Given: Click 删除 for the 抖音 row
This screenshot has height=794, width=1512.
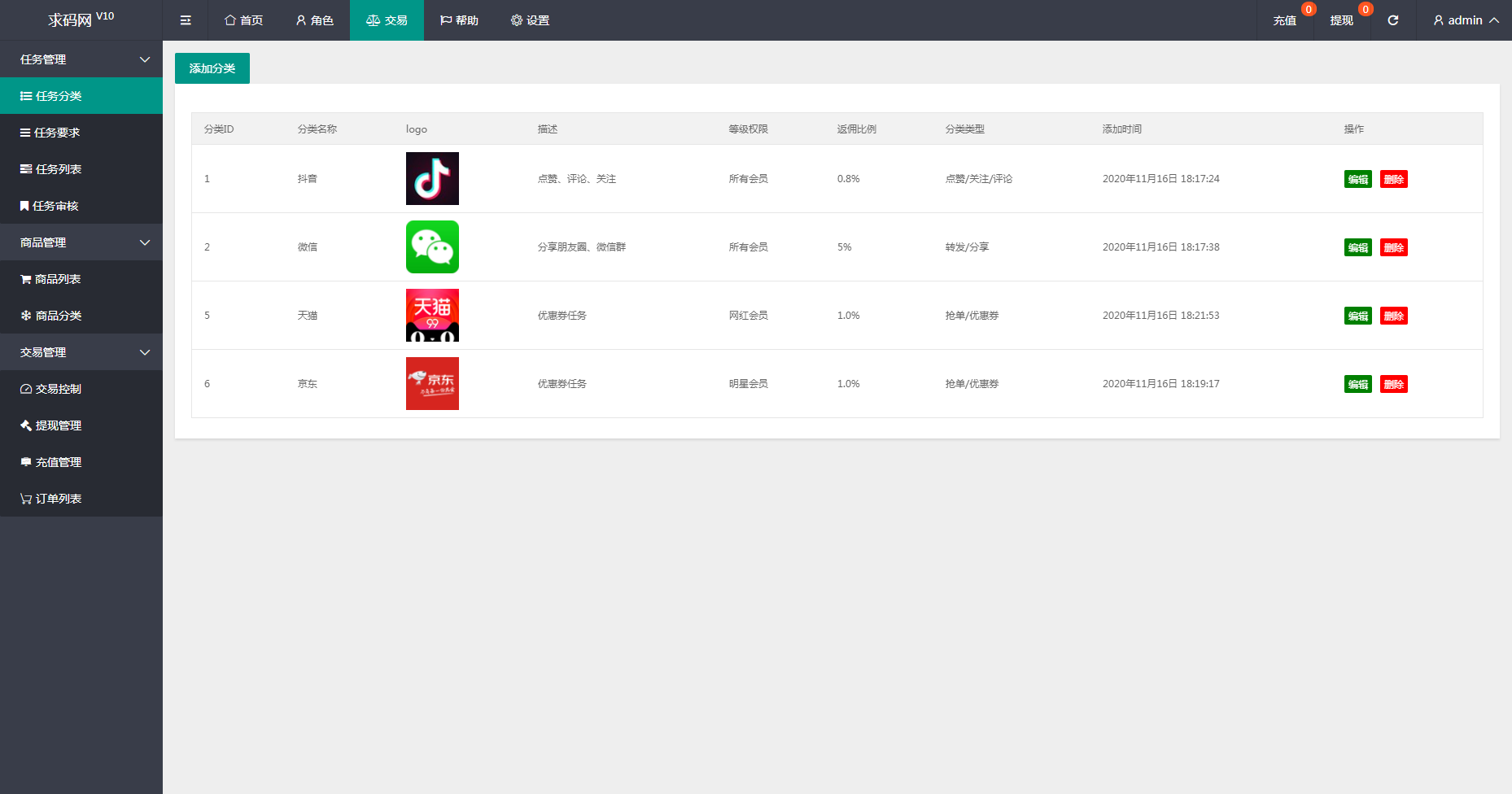Looking at the screenshot, I should (1394, 179).
